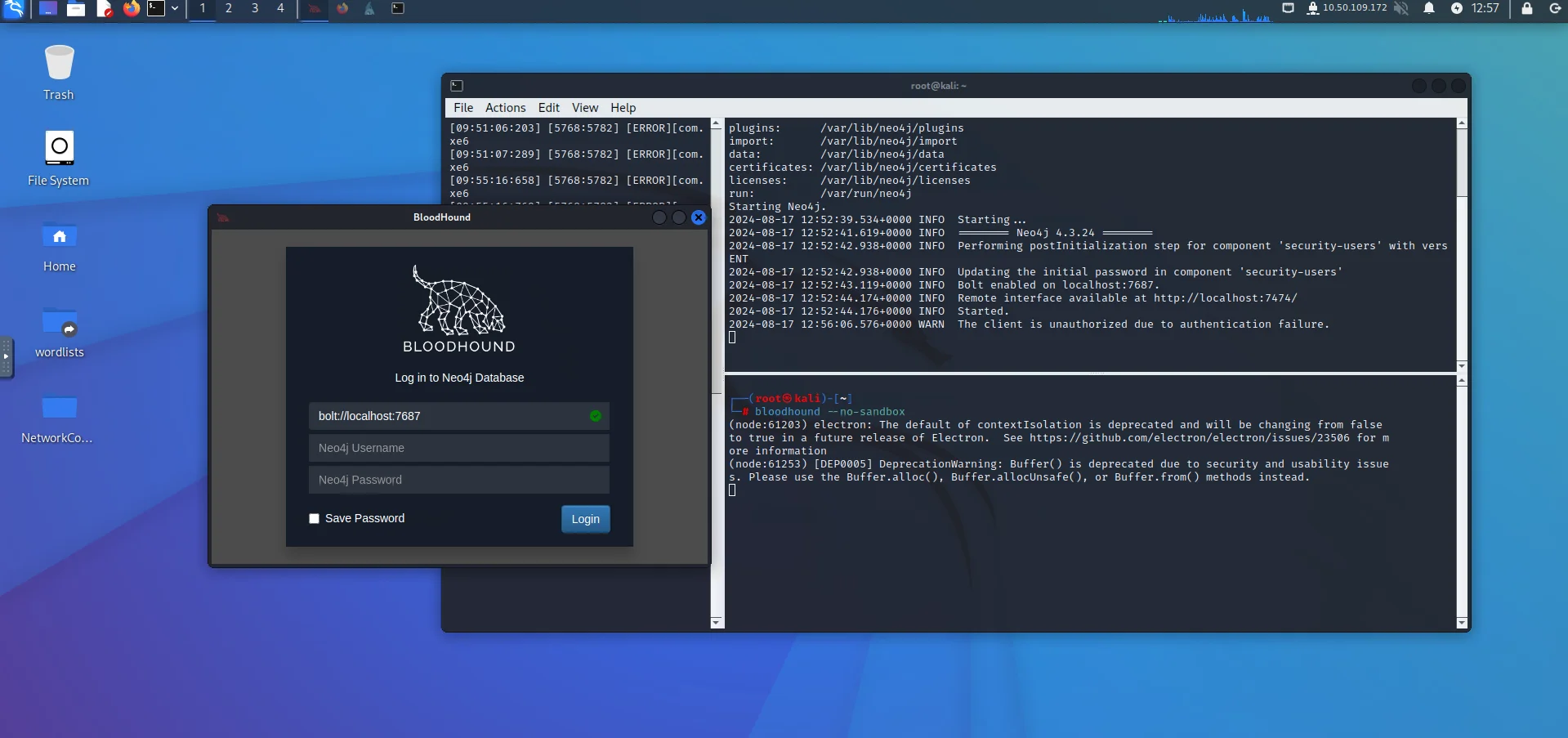Click 'http://localhost:7474/' in Neo4j log
Screen dimensions: 1568x738
click(1225, 298)
